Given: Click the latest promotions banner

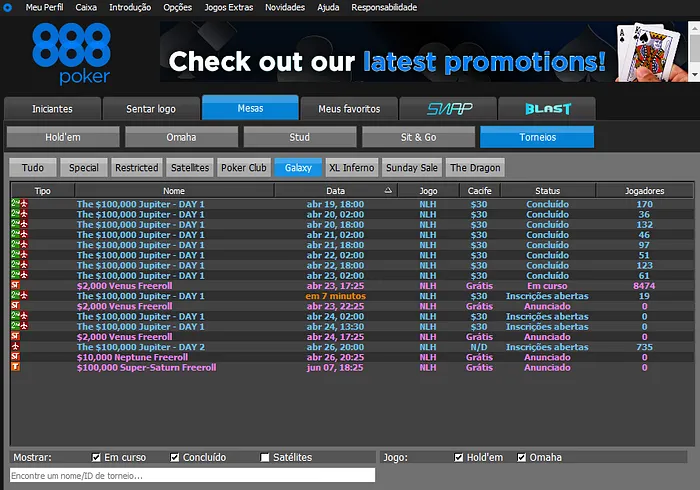Looking at the screenshot, I should pyautogui.click(x=423, y=52).
